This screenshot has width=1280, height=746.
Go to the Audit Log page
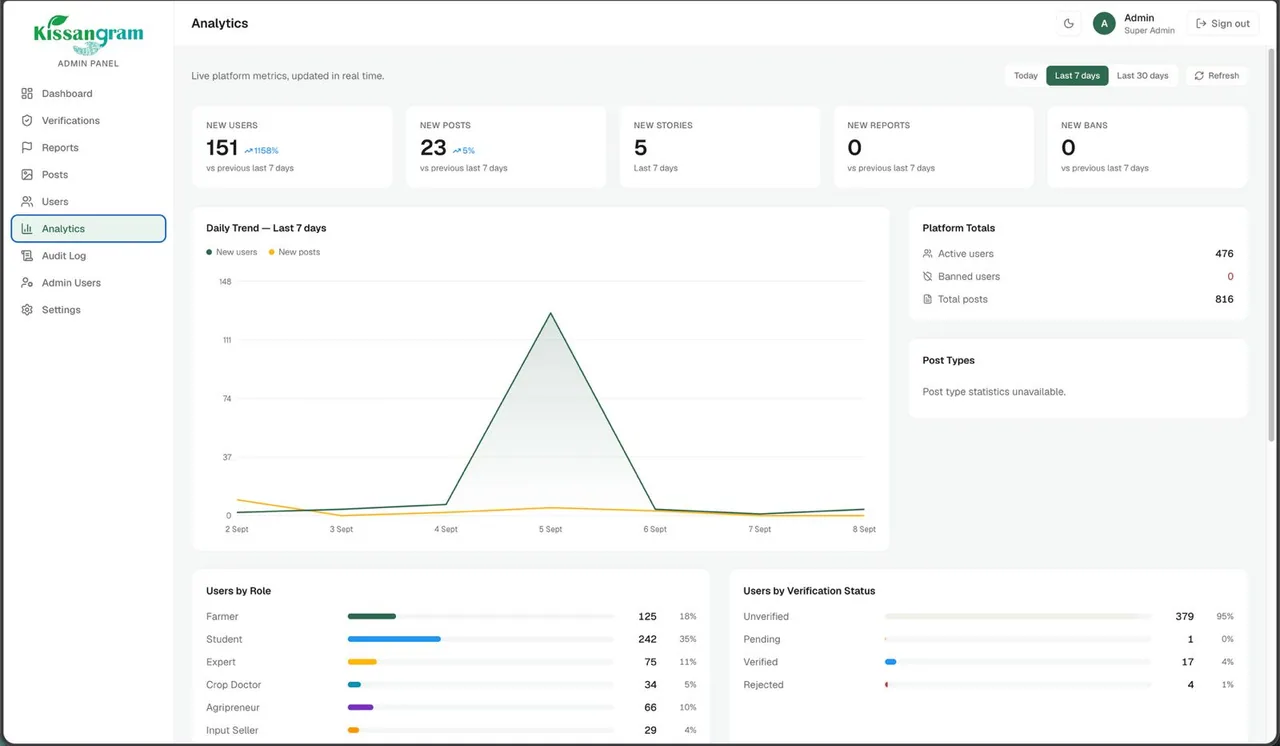[x=88, y=256]
